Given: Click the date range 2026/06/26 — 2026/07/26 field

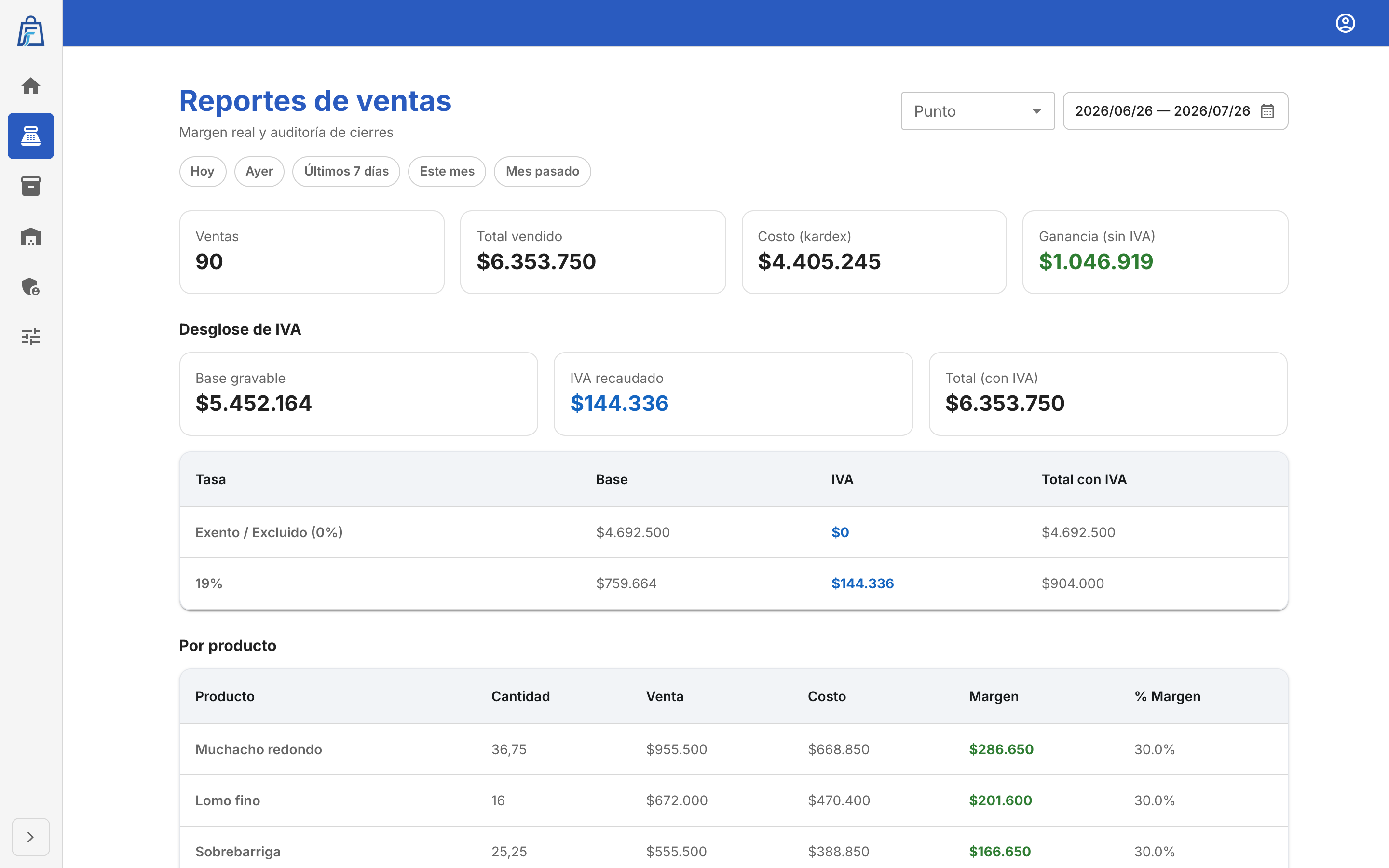Looking at the screenshot, I should tap(1175, 111).
